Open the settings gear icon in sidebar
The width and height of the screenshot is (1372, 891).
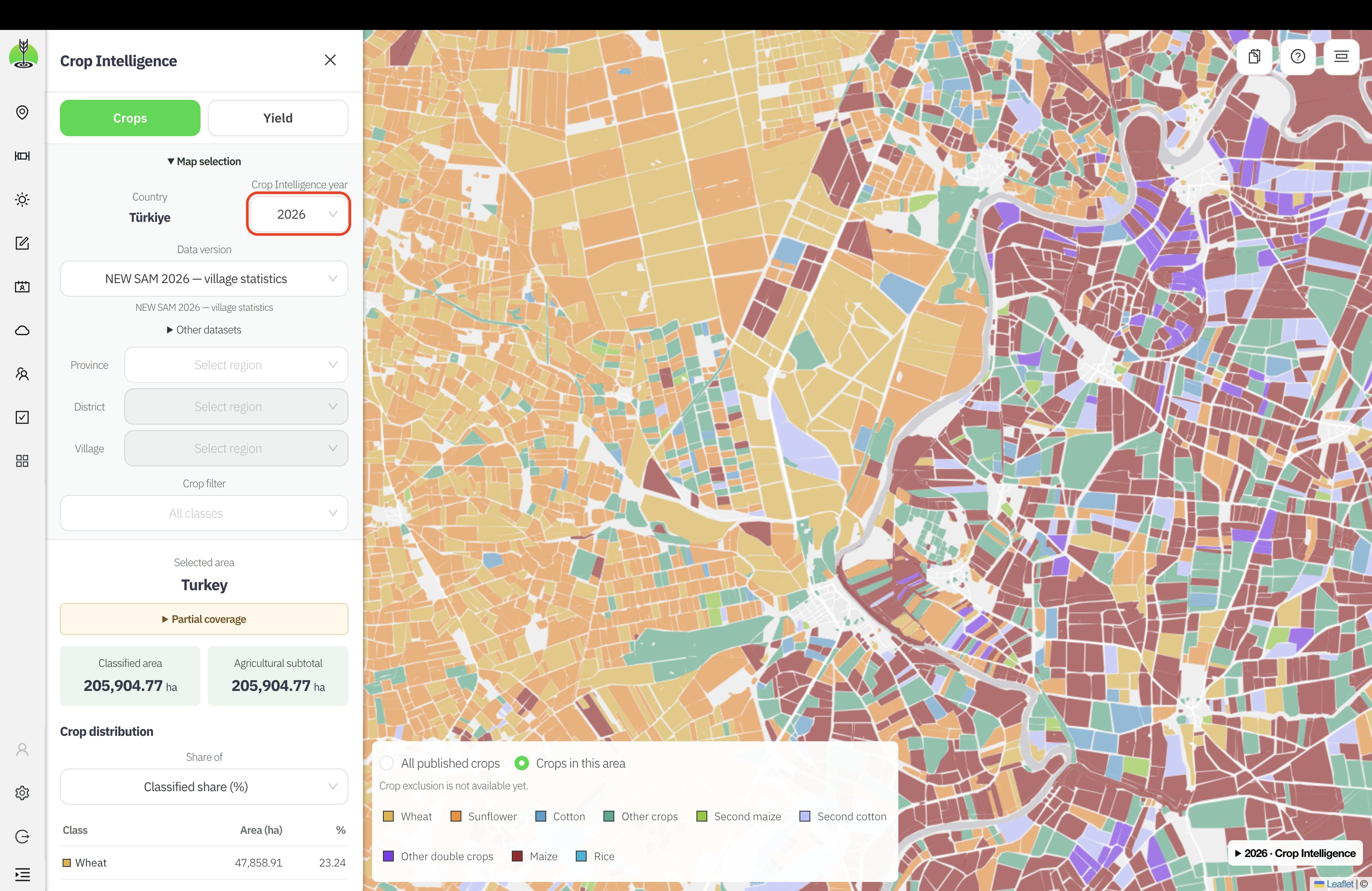(x=22, y=793)
